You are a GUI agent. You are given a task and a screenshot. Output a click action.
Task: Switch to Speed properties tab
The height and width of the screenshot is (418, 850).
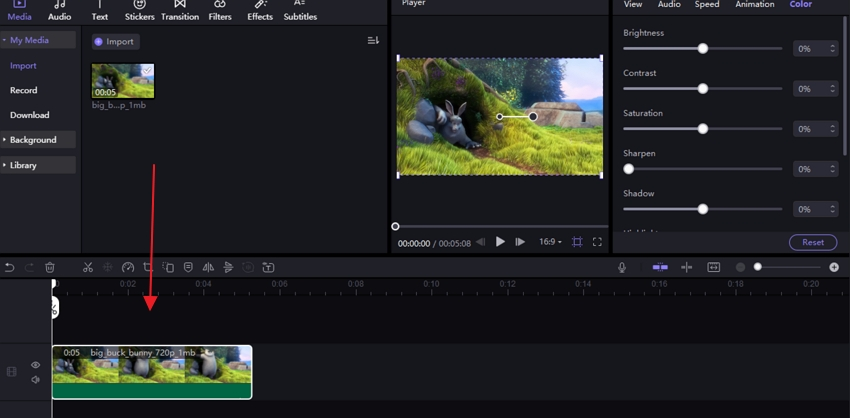(x=707, y=4)
